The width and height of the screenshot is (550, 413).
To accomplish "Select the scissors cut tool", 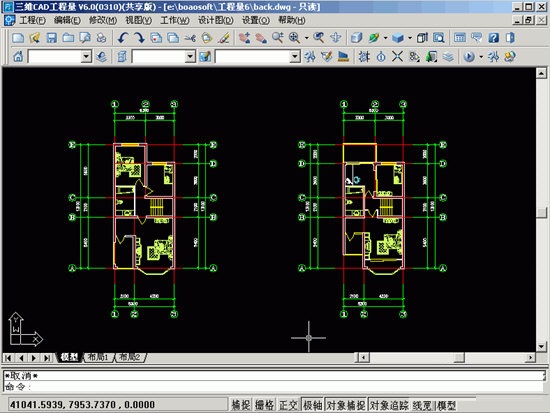I will [190, 38].
